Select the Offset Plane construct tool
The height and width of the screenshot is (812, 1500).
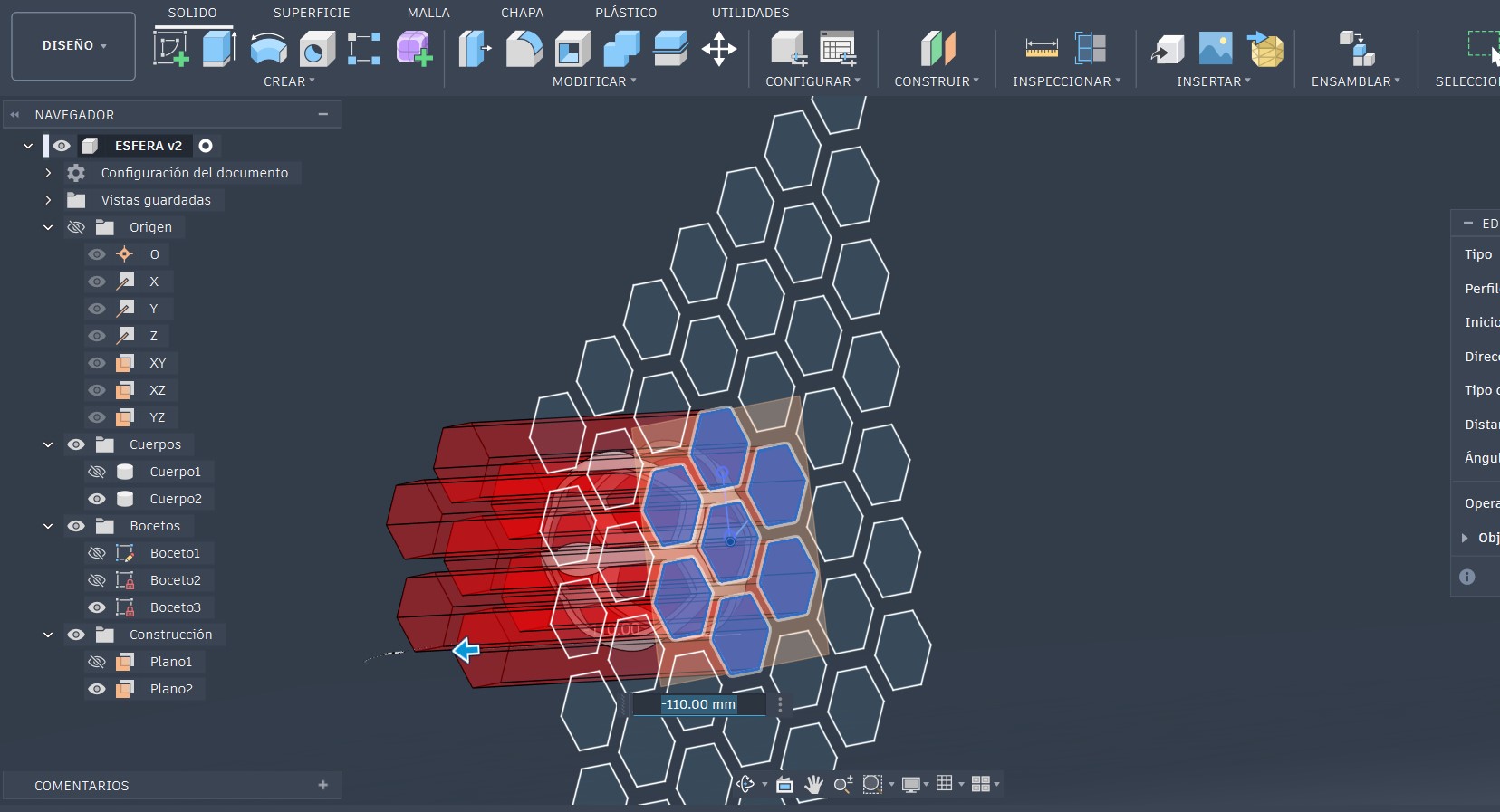click(x=937, y=49)
